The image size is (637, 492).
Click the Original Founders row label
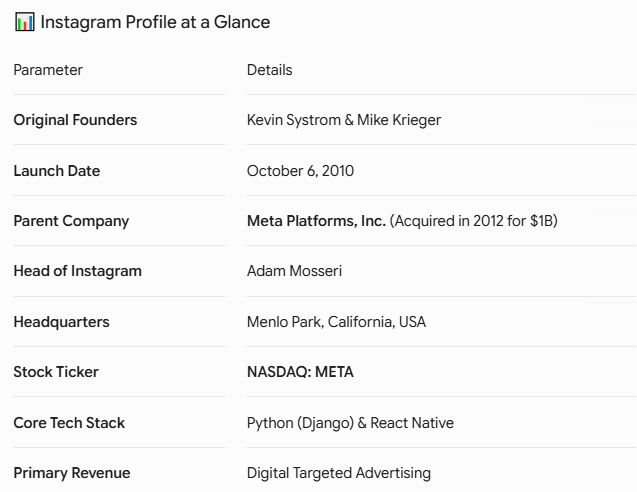coord(75,120)
